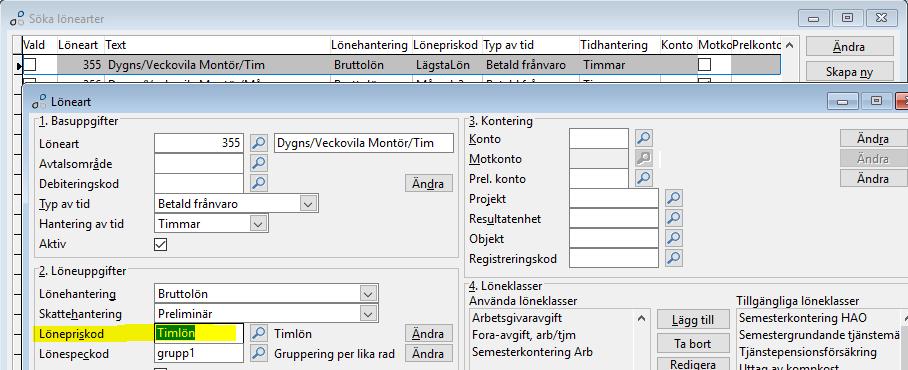Open lookup magnifier for Resultatenhet
Screen dimensions: 908x370
click(673, 218)
